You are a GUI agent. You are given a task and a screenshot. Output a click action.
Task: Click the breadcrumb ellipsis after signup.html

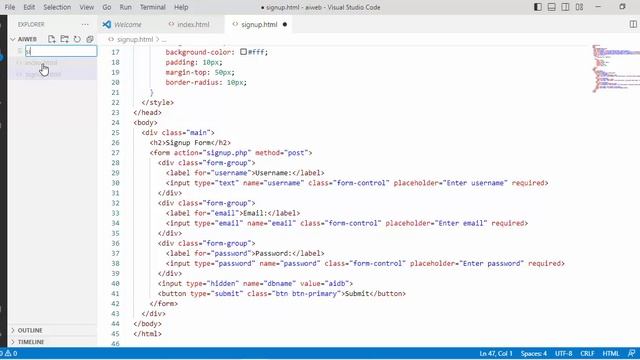coord(164,40)
